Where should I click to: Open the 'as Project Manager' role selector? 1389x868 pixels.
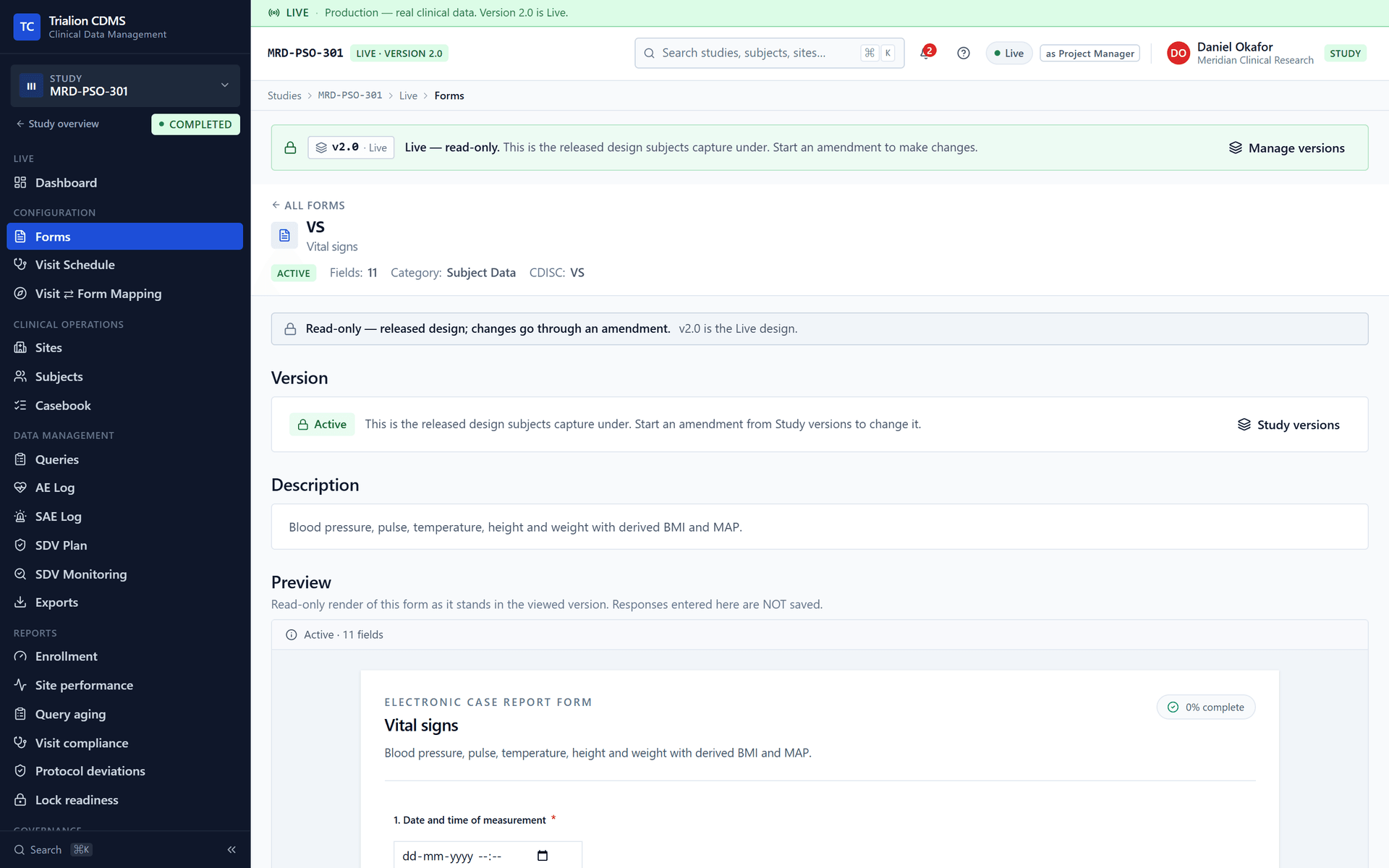pyautogui.click(x=1089, y=54)
